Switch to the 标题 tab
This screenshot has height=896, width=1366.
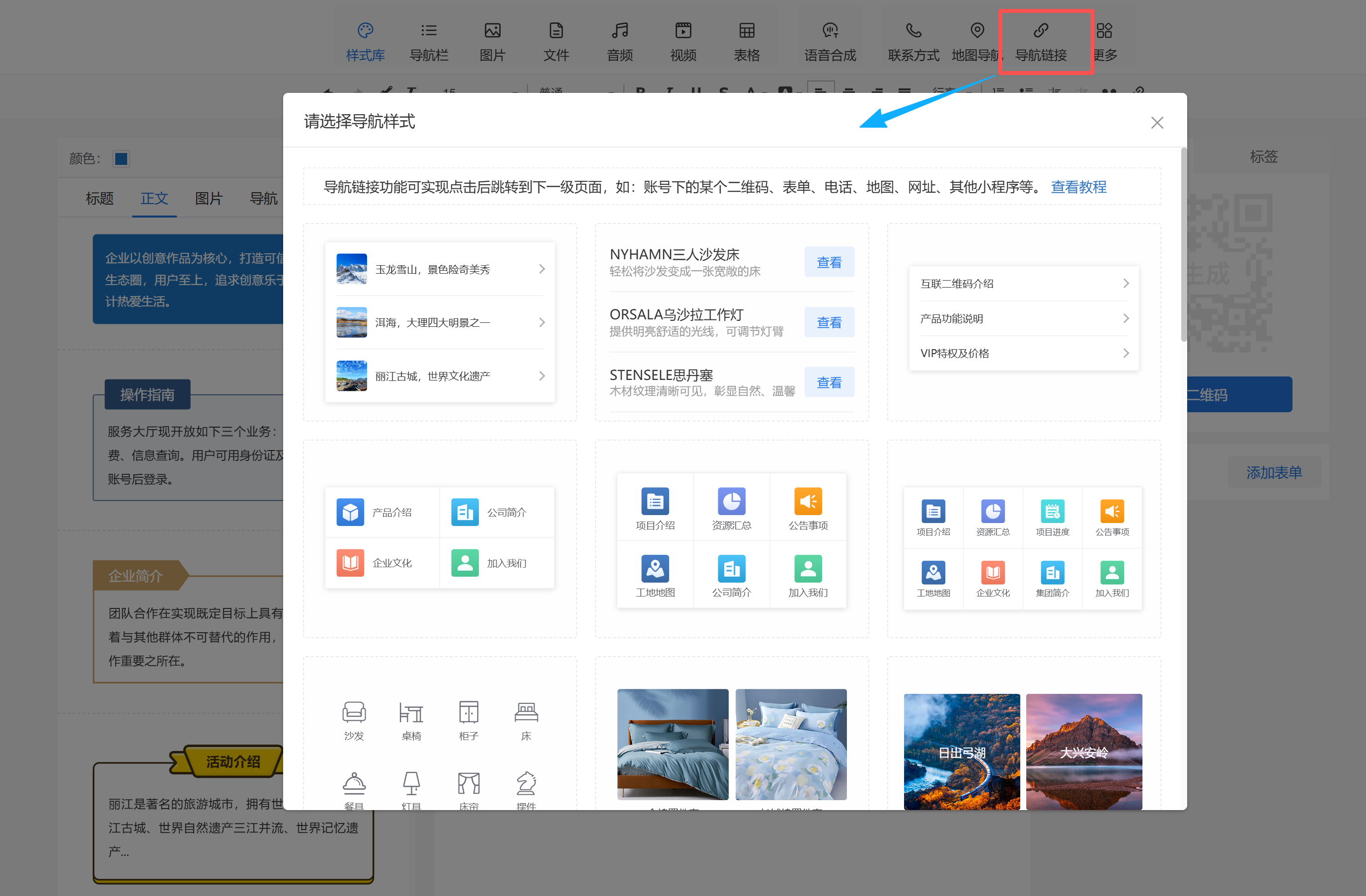tap(99, 199)
